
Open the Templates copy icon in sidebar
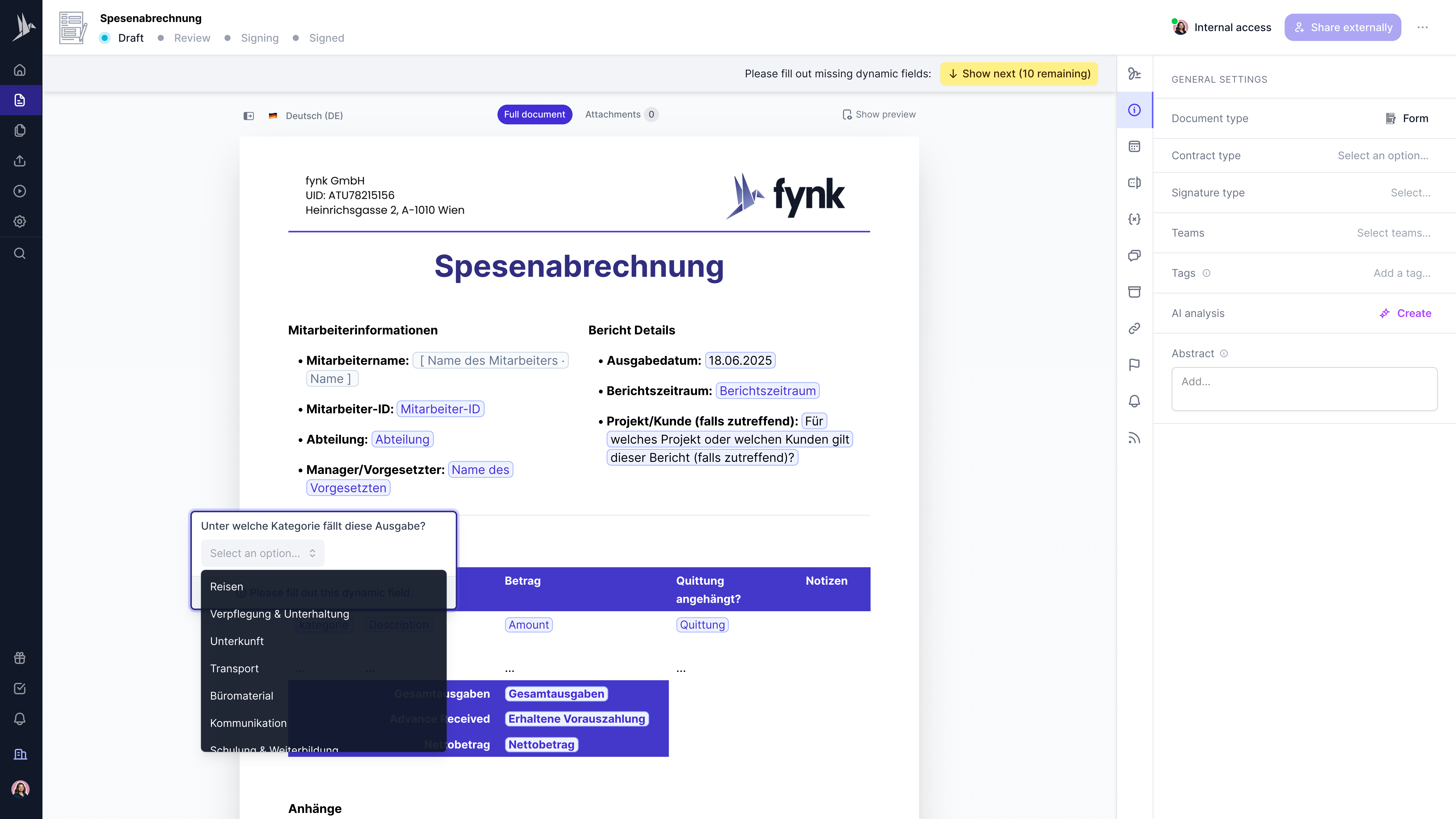tap(20, 131)
